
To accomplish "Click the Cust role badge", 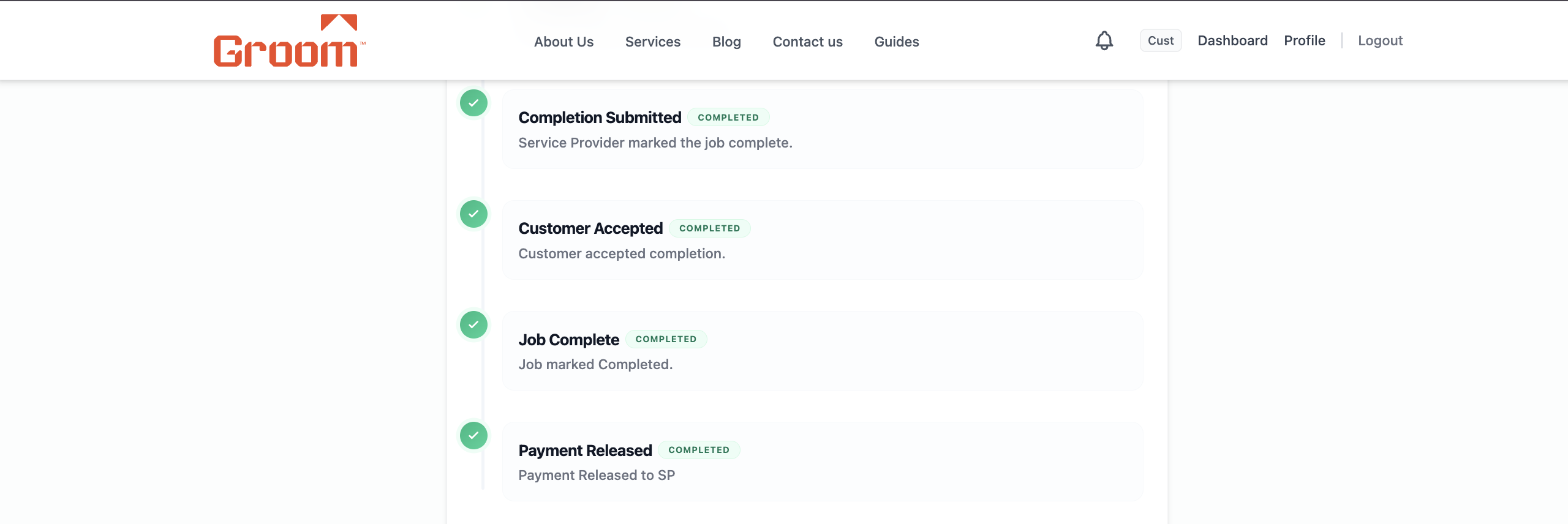I will 1160,40.
